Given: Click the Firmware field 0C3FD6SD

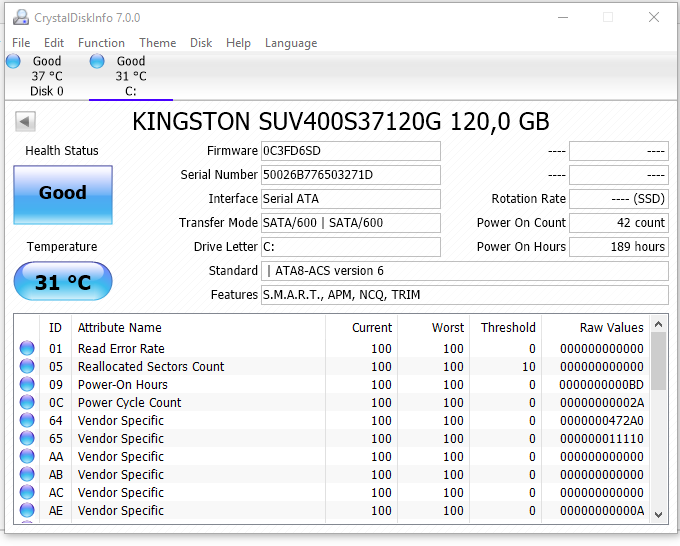Looking at the screenshot, I should [351, 151].
